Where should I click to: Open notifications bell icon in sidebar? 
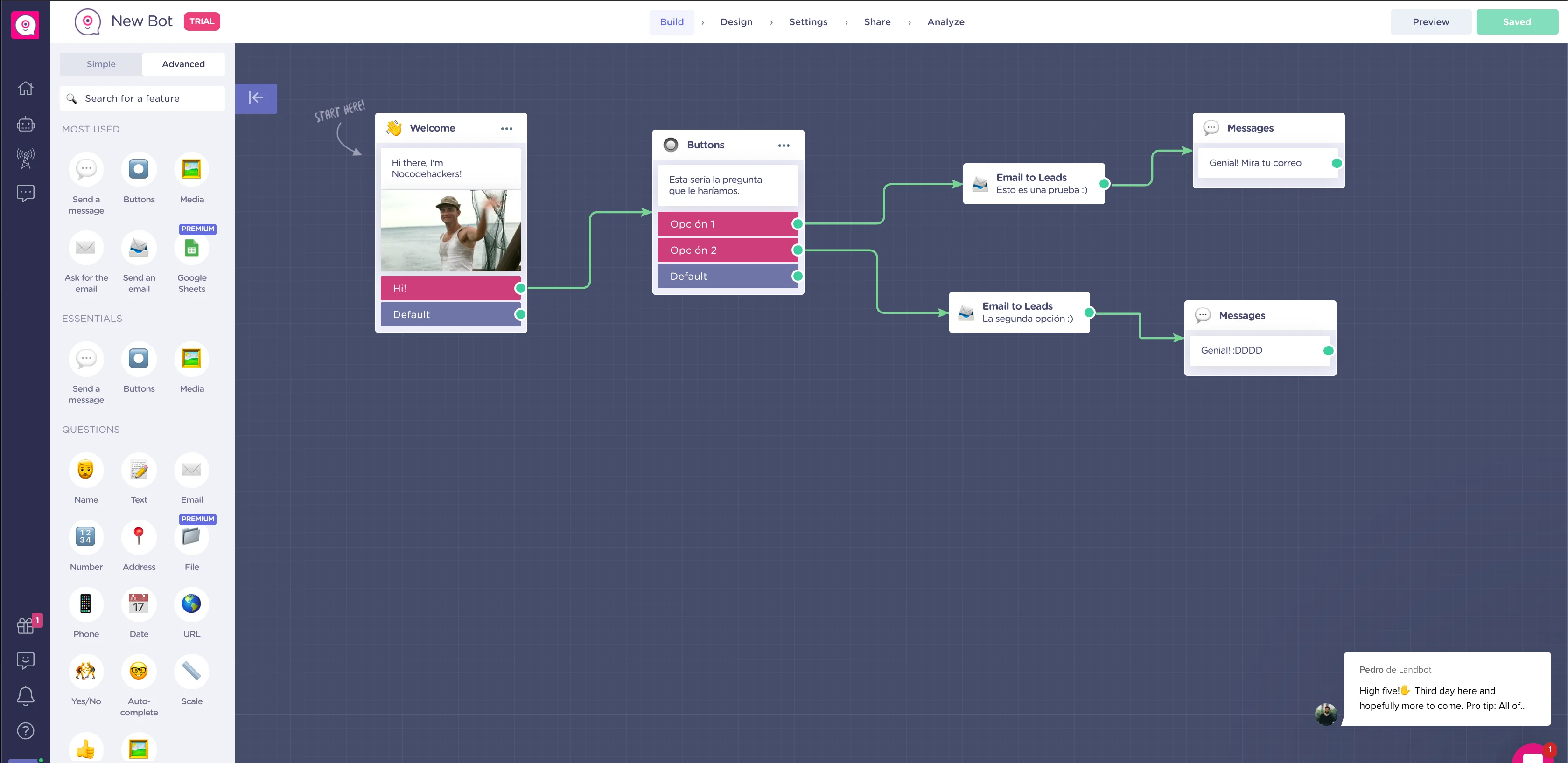25,695
